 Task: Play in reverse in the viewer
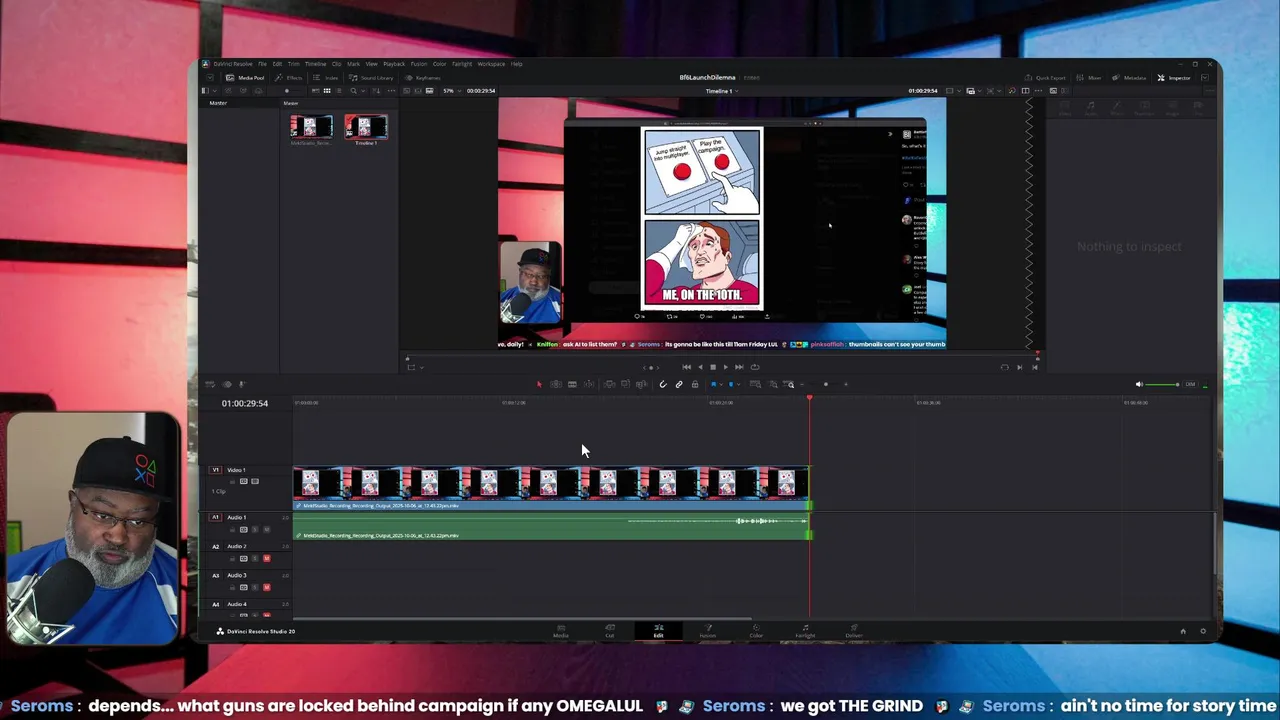[x=699, y=367]
